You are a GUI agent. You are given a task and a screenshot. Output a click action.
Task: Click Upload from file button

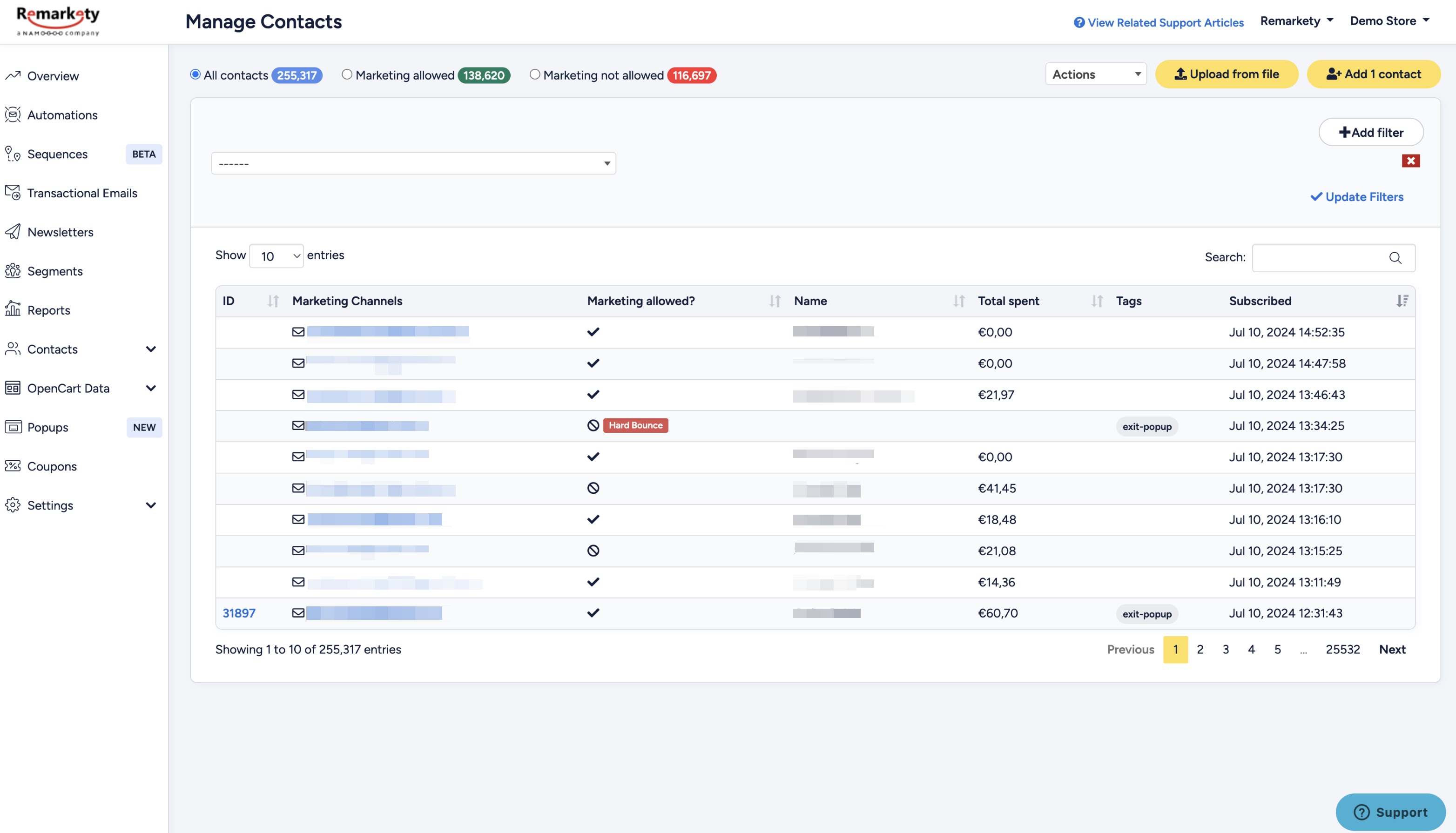click(x=1227, y=74)
